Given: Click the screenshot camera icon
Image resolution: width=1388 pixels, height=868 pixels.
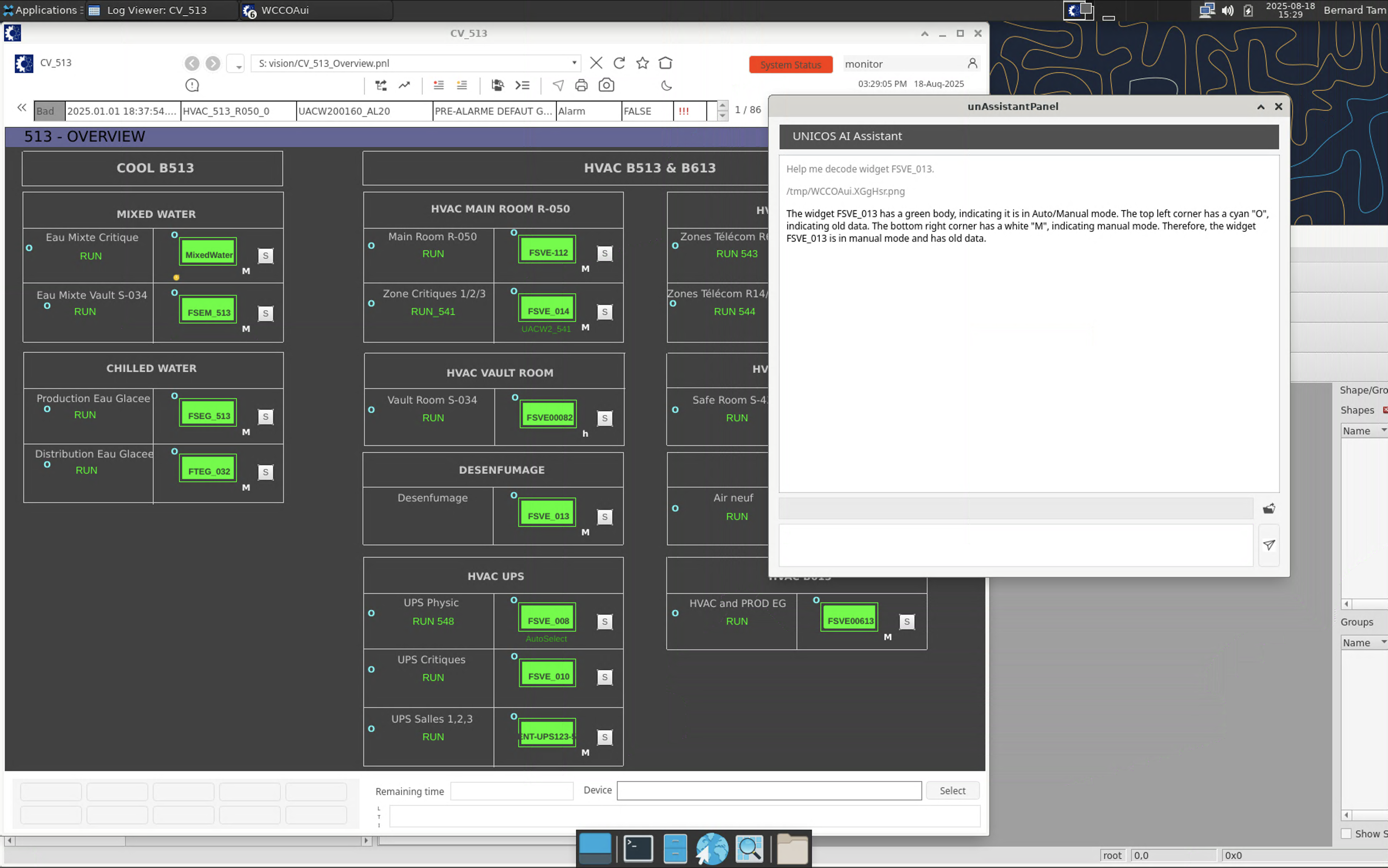Looking at the screenshot, I should [x=606, y=86].
